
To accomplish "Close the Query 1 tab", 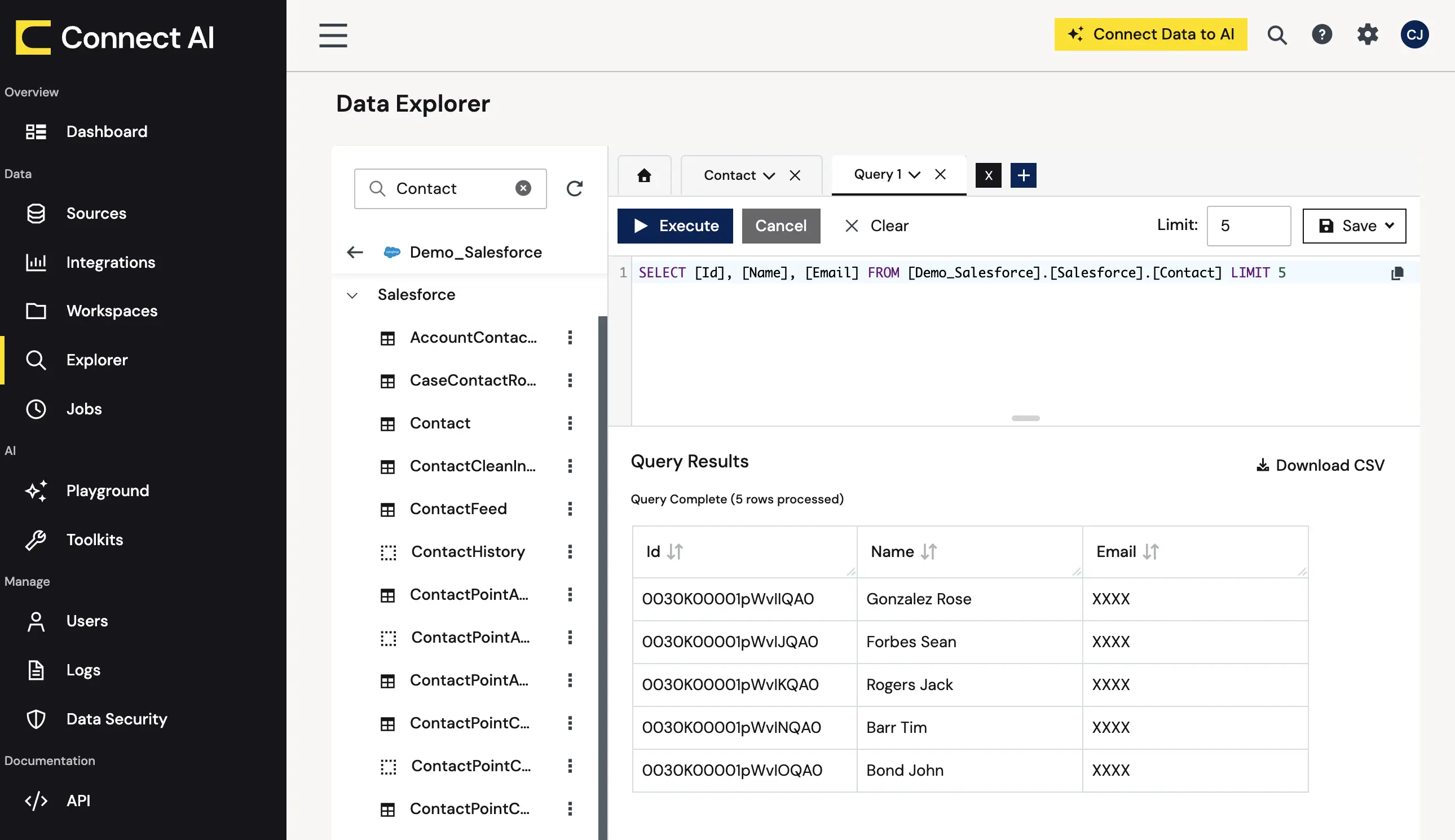I will tap(940, 174).
